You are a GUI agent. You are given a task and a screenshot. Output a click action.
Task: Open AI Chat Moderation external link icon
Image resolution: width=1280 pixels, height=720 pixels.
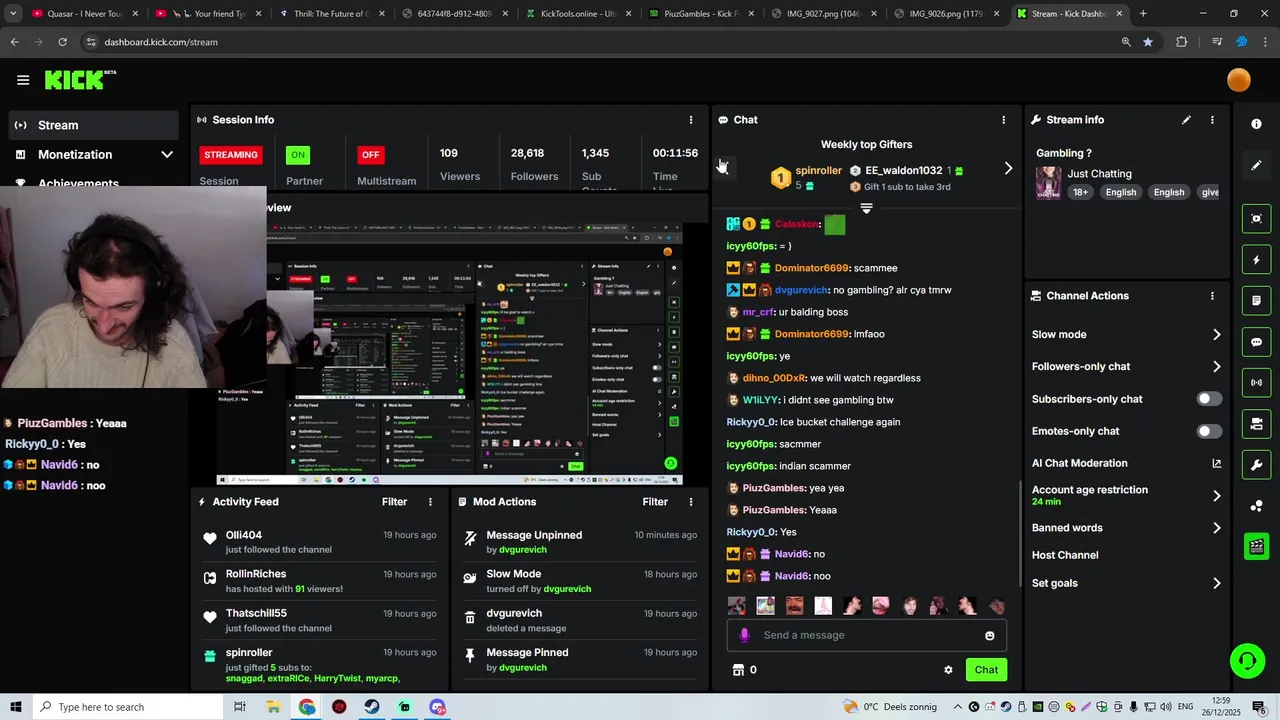[1216, 463]
